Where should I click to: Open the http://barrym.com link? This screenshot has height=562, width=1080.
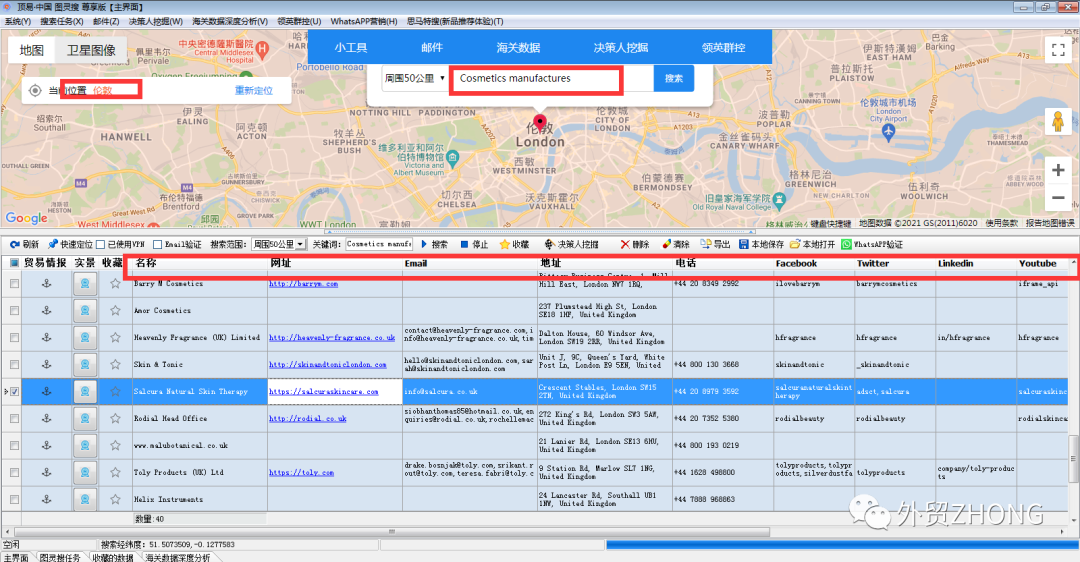click(x=303, y=284)
